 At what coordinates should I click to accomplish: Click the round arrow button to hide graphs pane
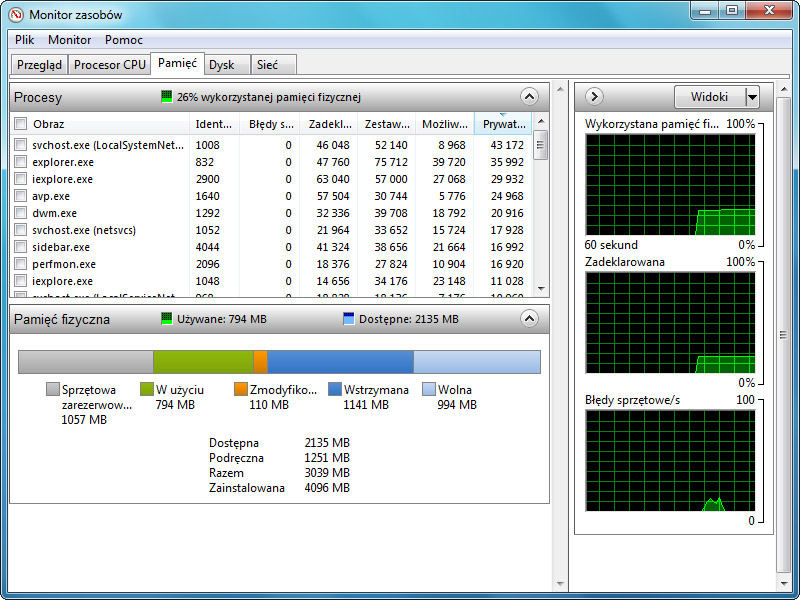pos(594,96)
